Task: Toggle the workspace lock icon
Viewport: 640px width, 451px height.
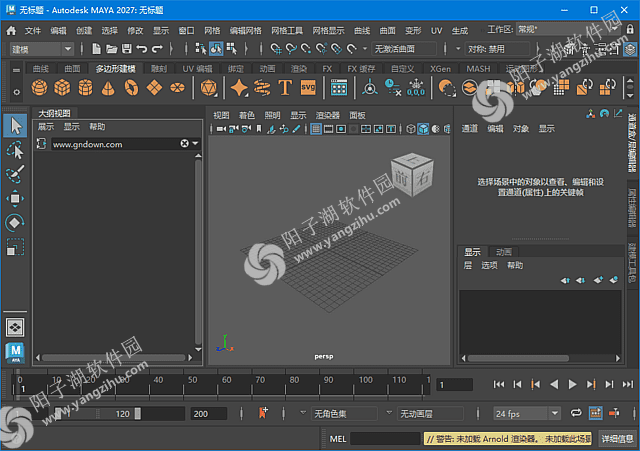Action: point(630,29)
